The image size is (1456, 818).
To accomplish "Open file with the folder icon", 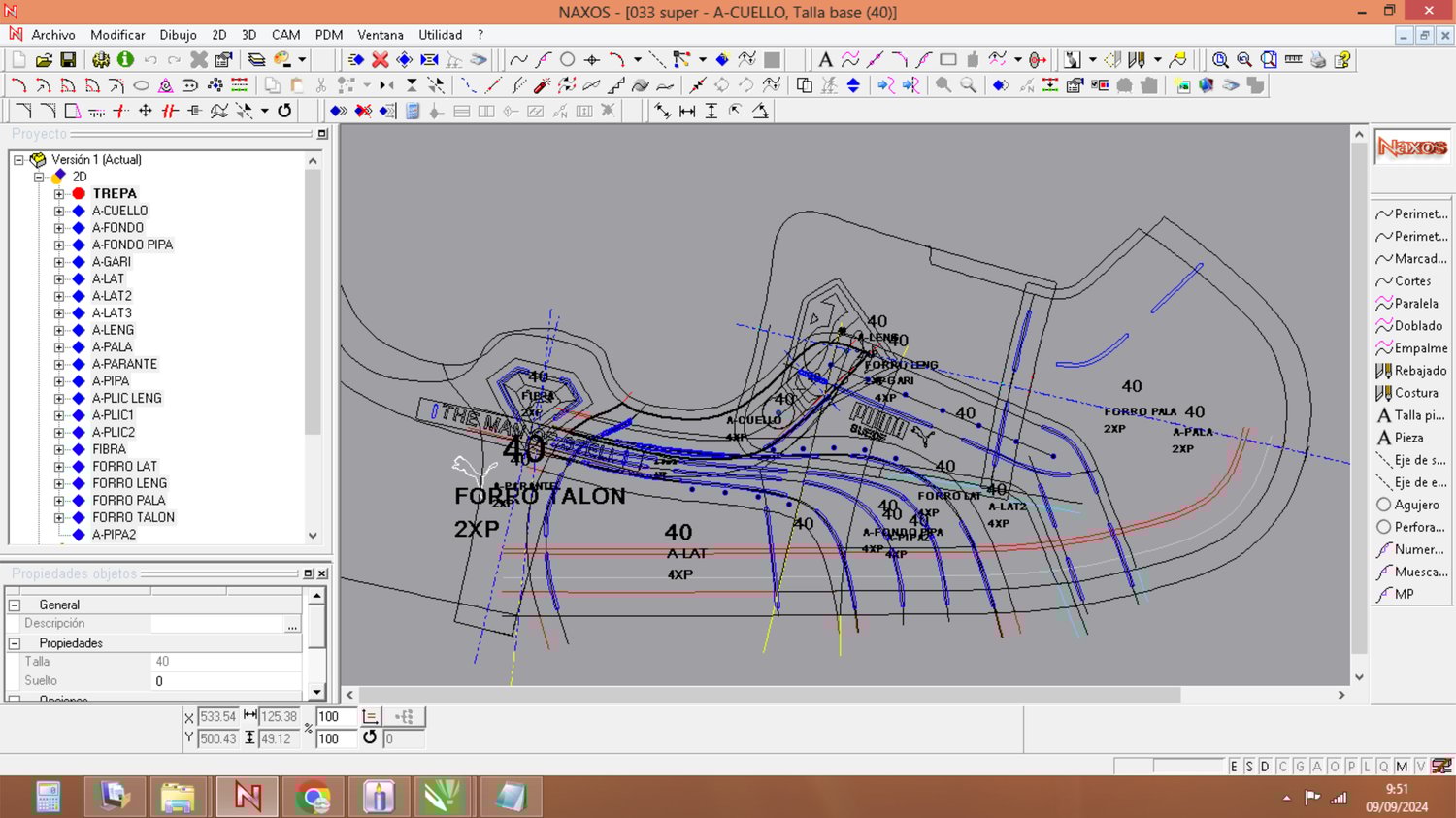I will point(44,60).
